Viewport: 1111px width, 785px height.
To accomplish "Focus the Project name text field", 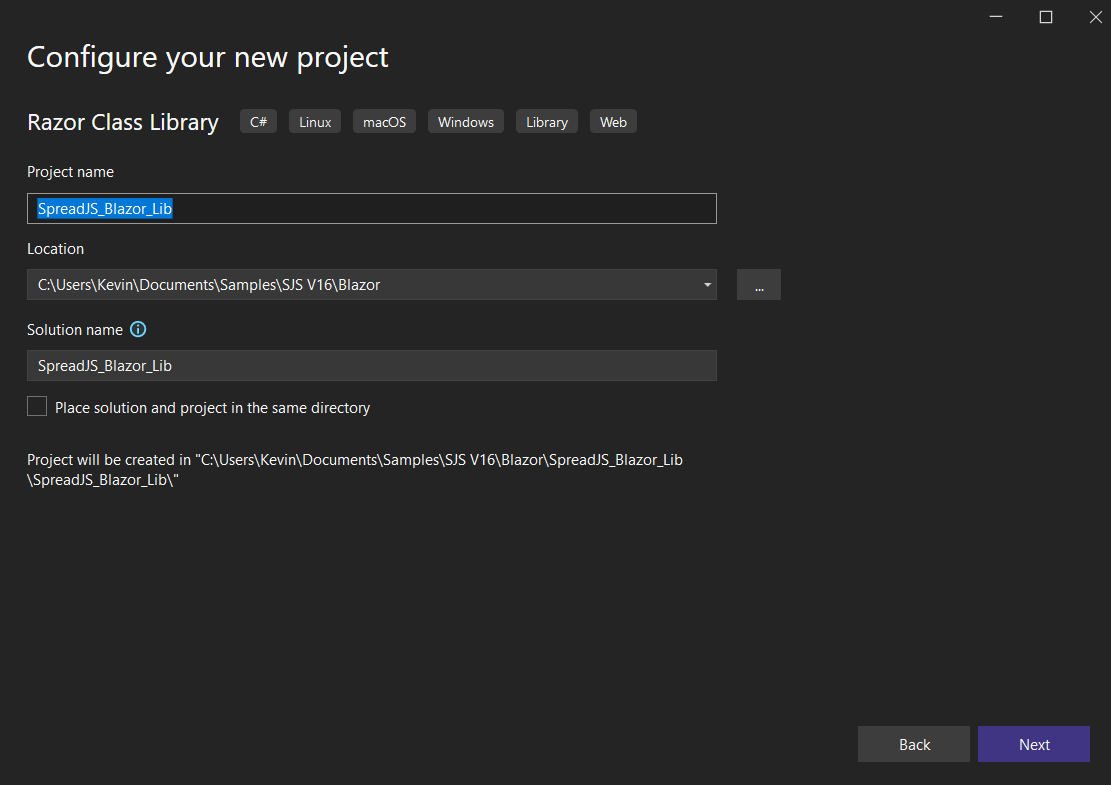I will [371, 208].
